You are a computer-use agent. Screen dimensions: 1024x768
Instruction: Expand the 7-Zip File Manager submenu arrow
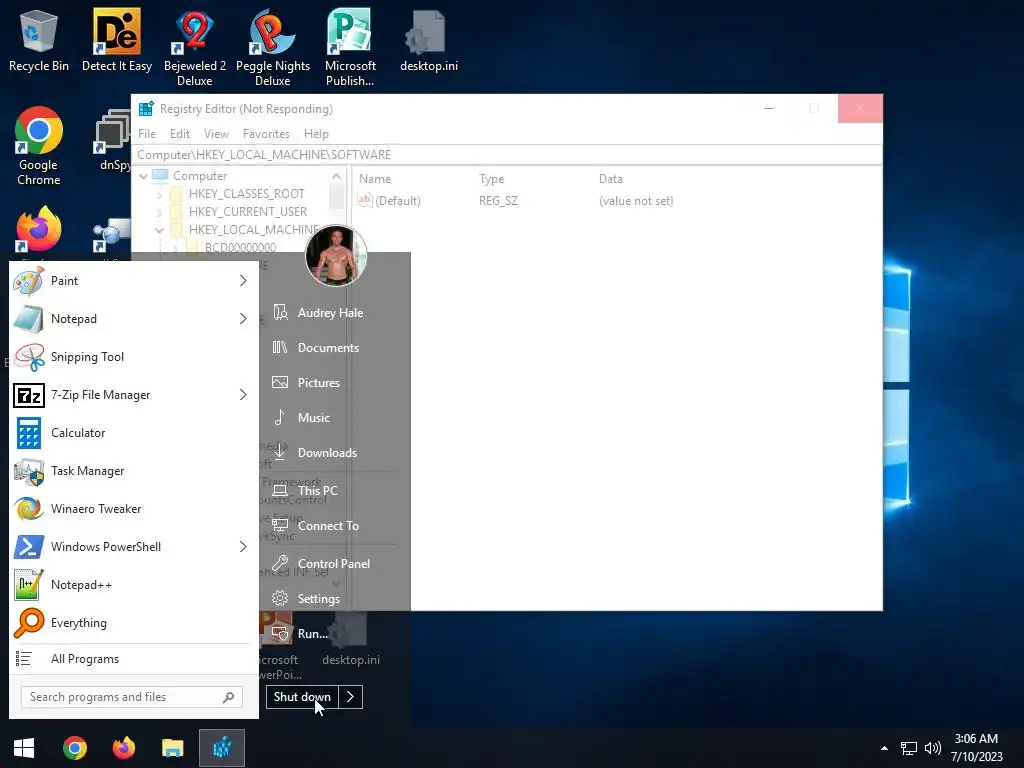243,394
